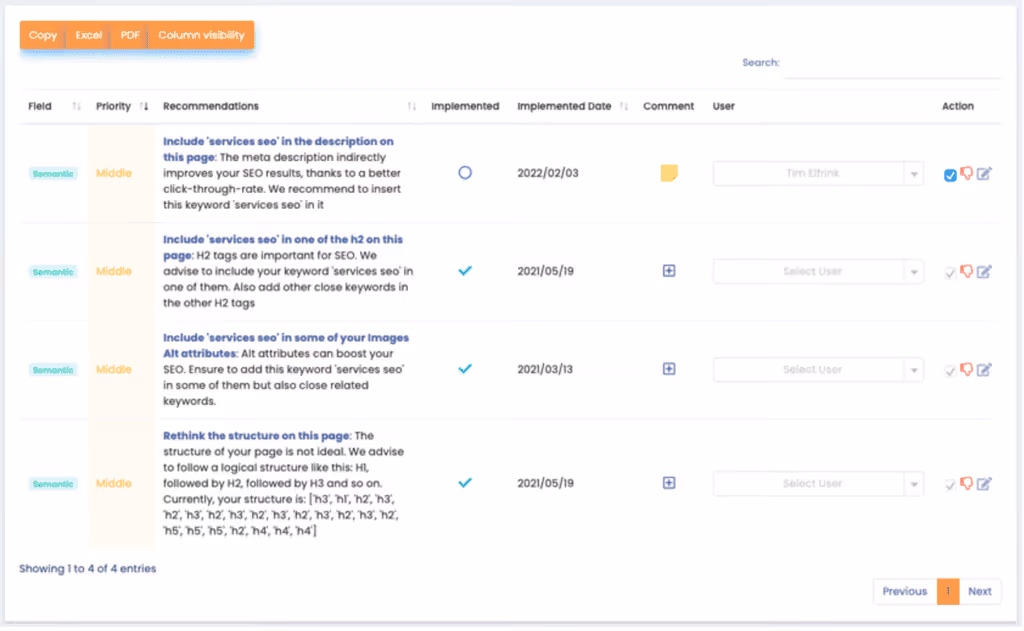Open the Column visibility menu

(x=201, y=35)
